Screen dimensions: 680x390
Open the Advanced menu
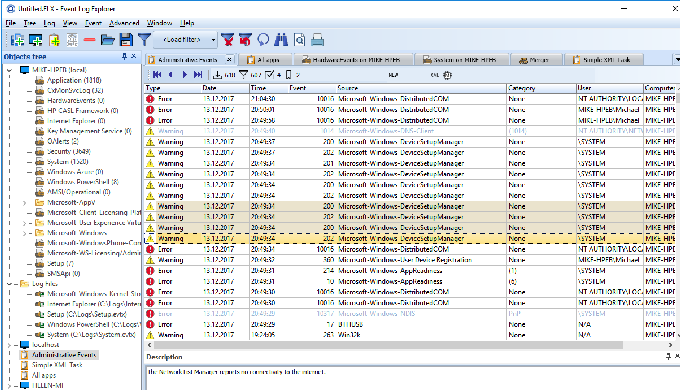click(x=124, y=23)
